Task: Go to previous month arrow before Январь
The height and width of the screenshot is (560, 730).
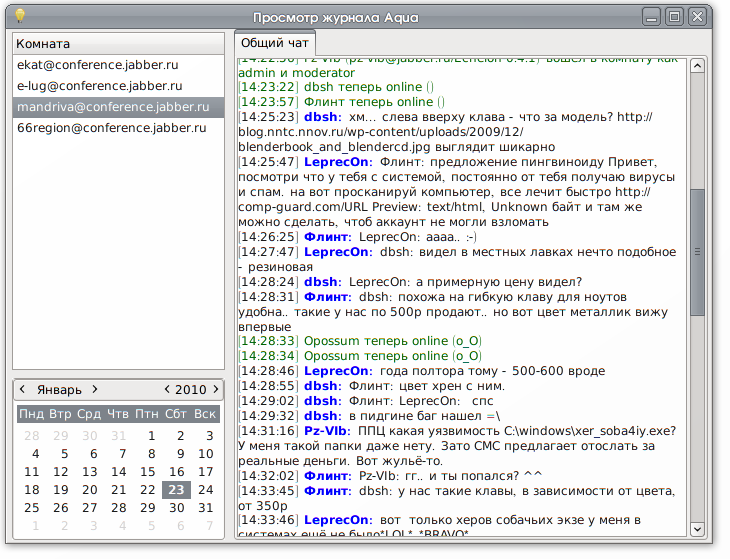Action: point(22,389)
